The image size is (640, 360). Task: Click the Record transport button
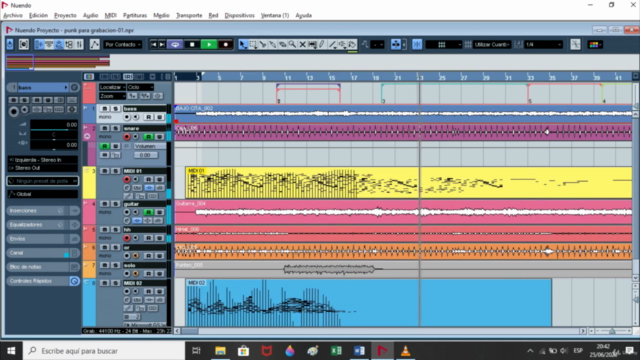[x=225, y=44]
